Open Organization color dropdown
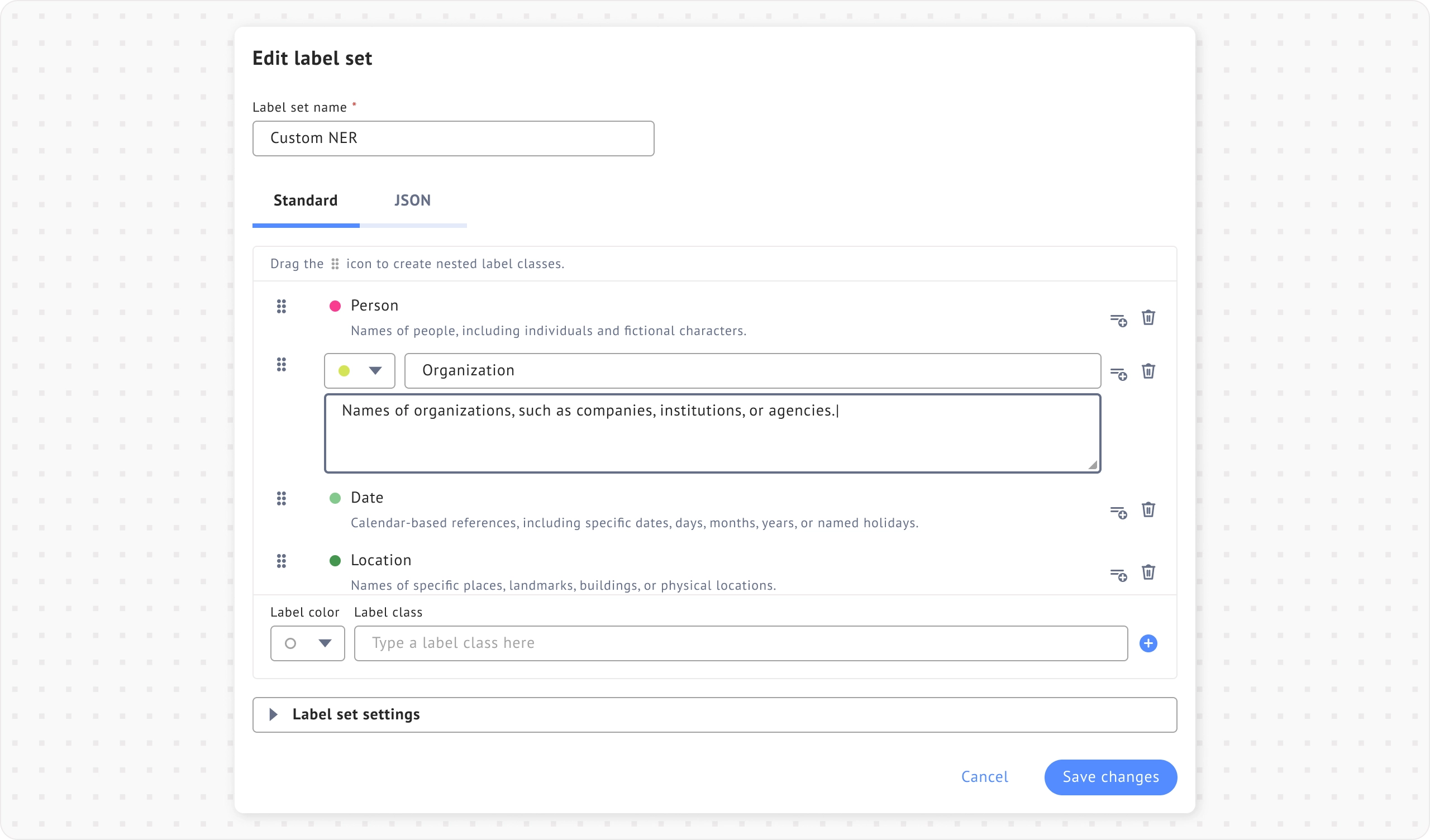The image size is (1430, 840). [359, 371]
